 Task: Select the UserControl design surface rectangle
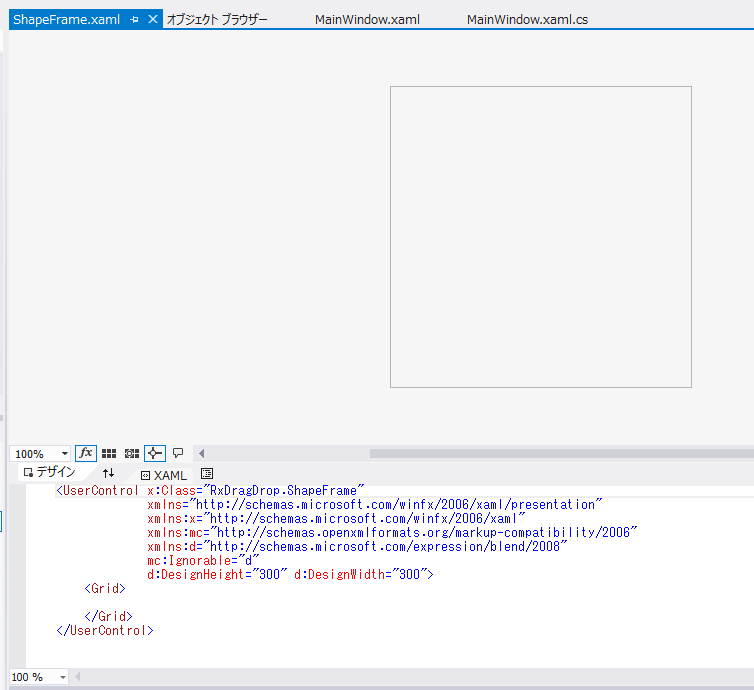coord(541,237)
